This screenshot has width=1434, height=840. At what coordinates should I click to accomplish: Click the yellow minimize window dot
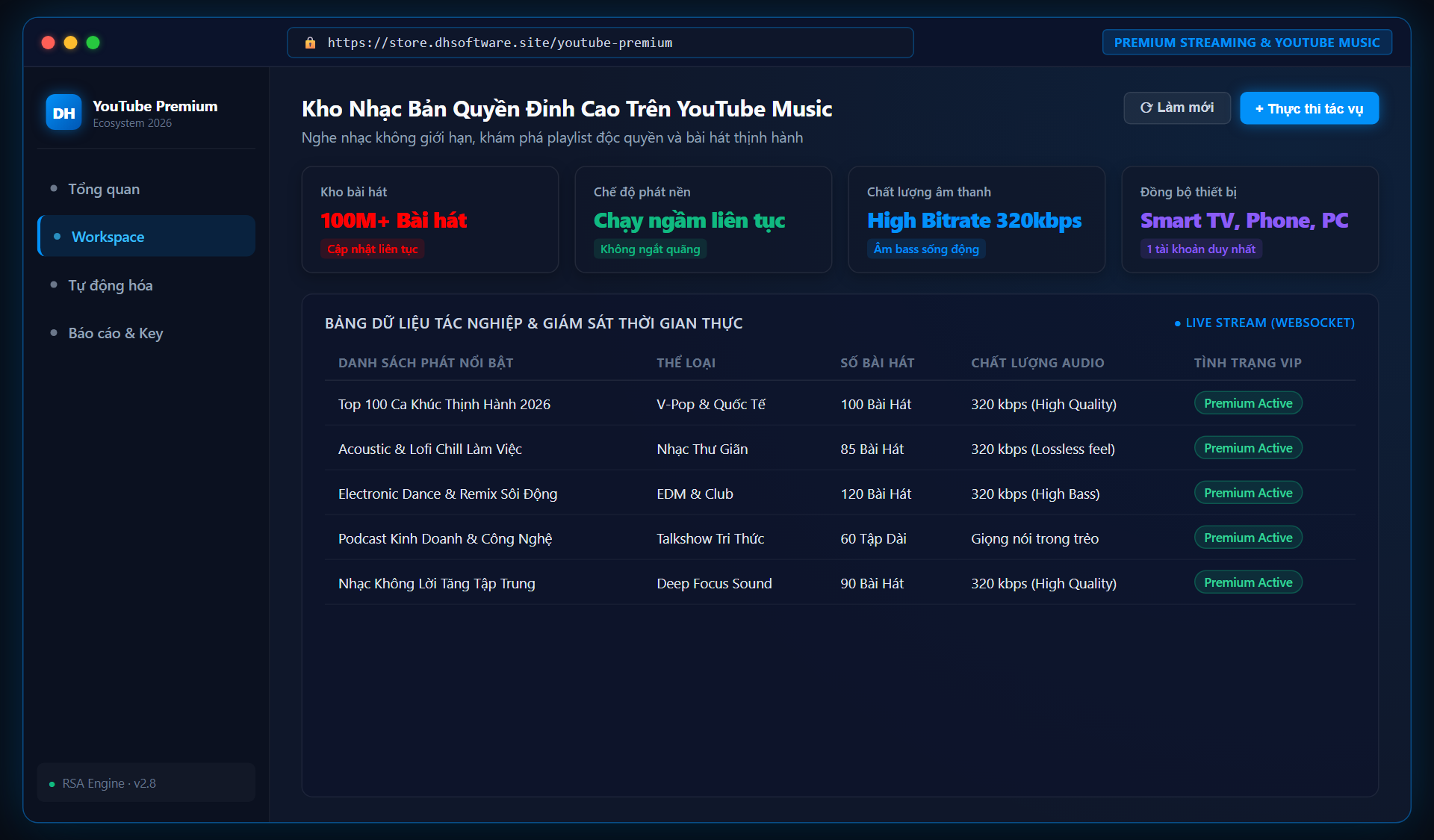click(71, 43)
